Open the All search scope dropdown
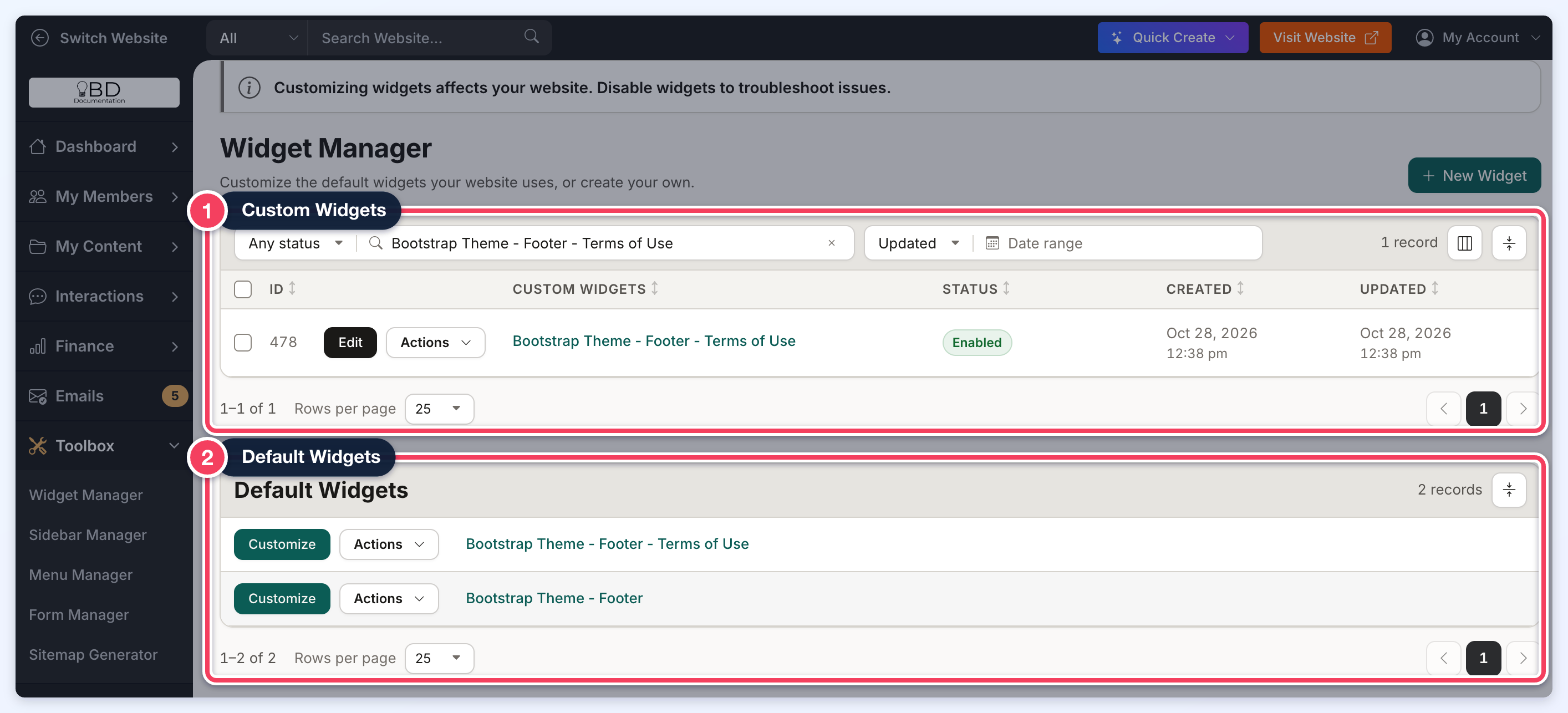The height and width of the screenshot is (713, 1568). pos(257,38)
